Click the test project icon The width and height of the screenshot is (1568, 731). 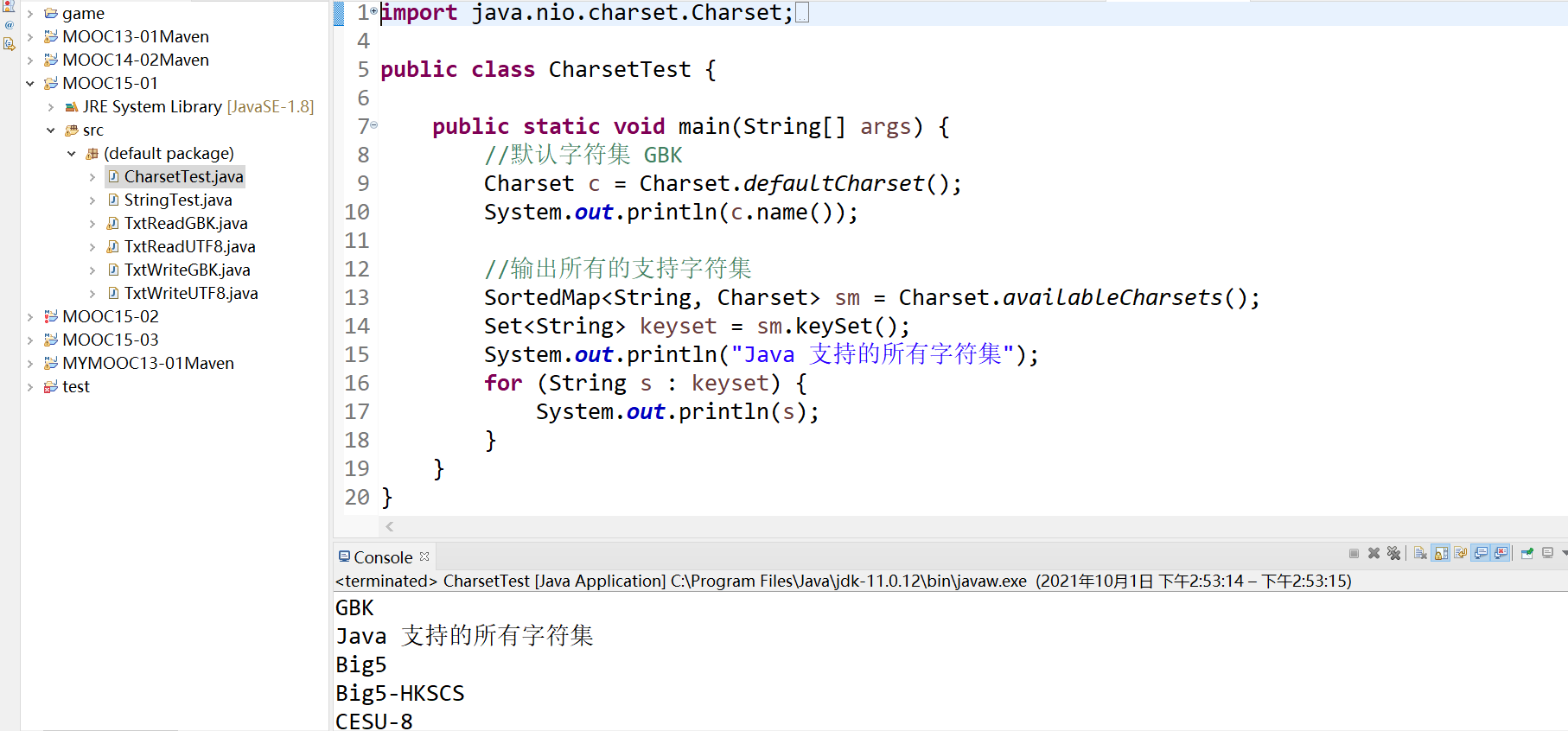pyautogui.click(x=51, y=387)
